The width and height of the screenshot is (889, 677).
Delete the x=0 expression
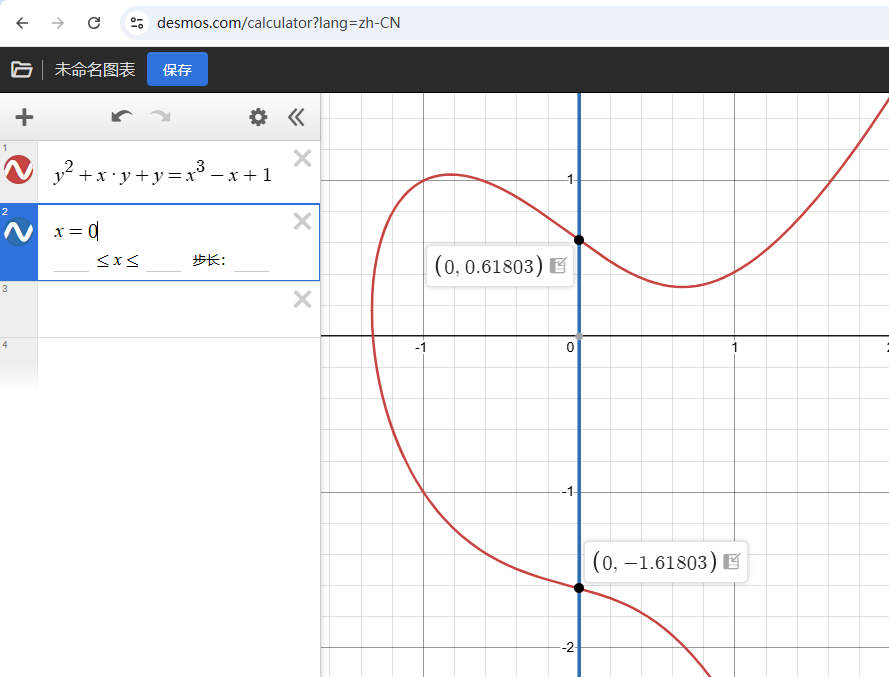tap(302, 221)
